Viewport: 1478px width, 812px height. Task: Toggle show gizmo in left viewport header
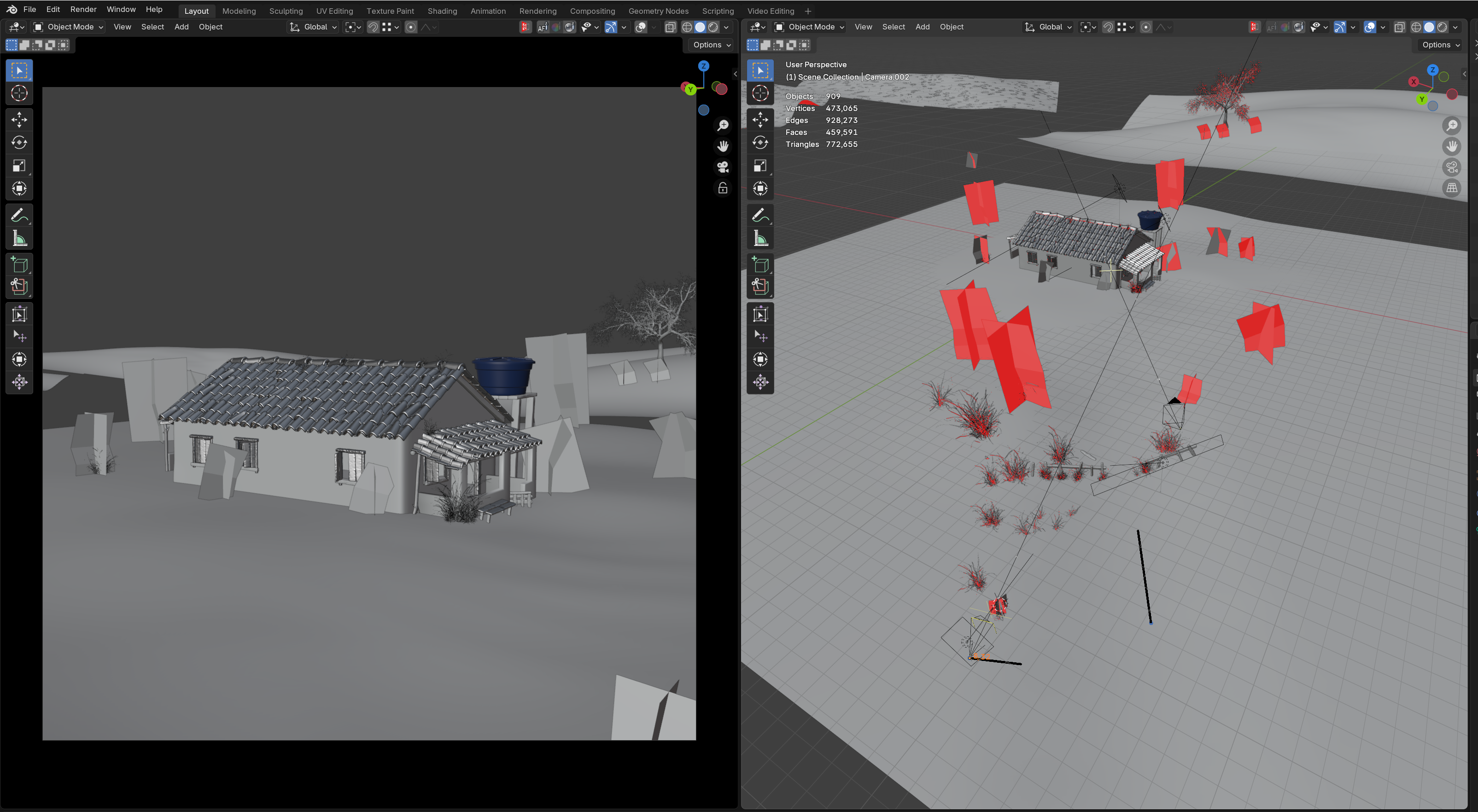pos(610,27)
